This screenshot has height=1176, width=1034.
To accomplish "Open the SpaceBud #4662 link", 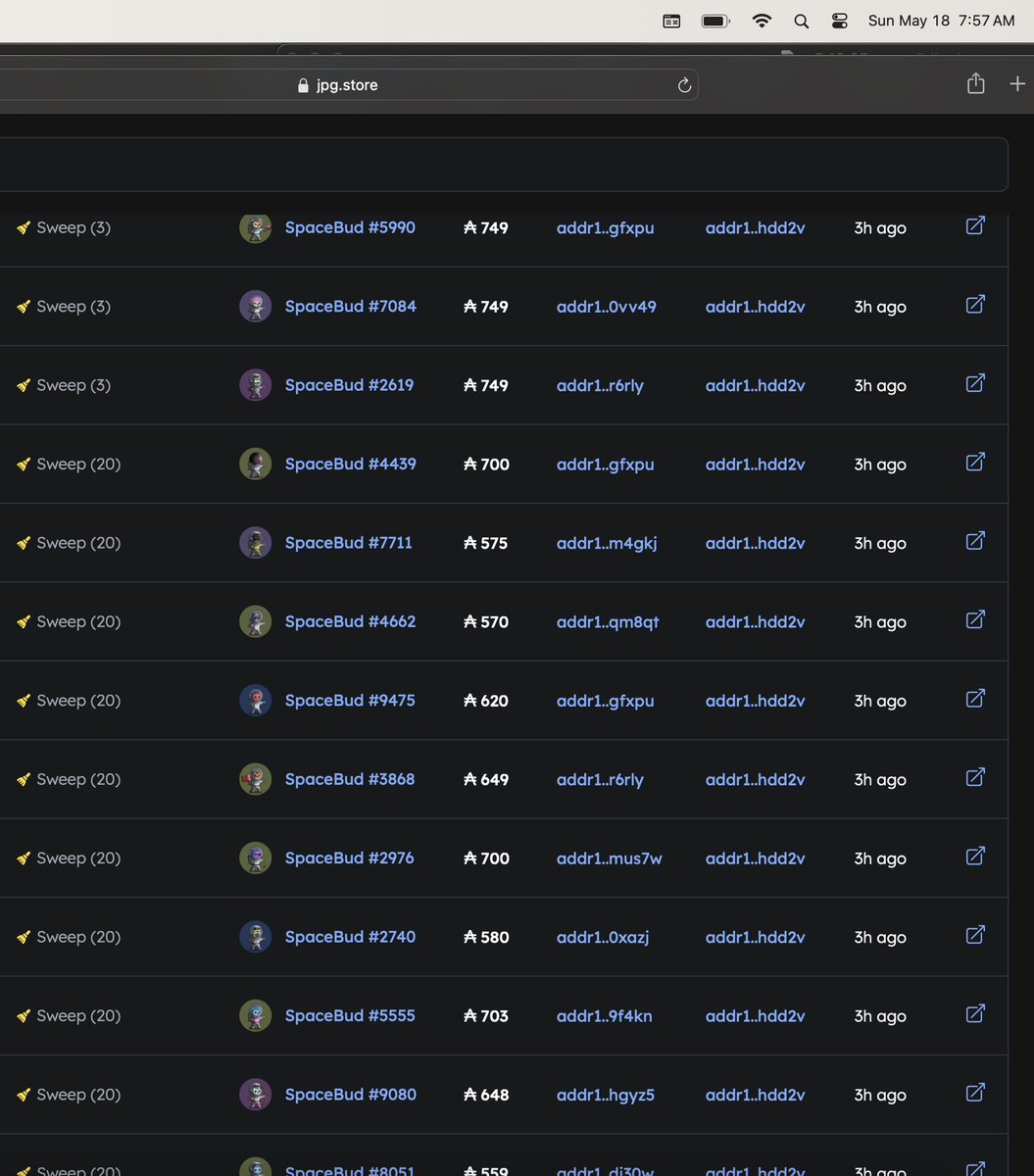I will click(350, 621).
